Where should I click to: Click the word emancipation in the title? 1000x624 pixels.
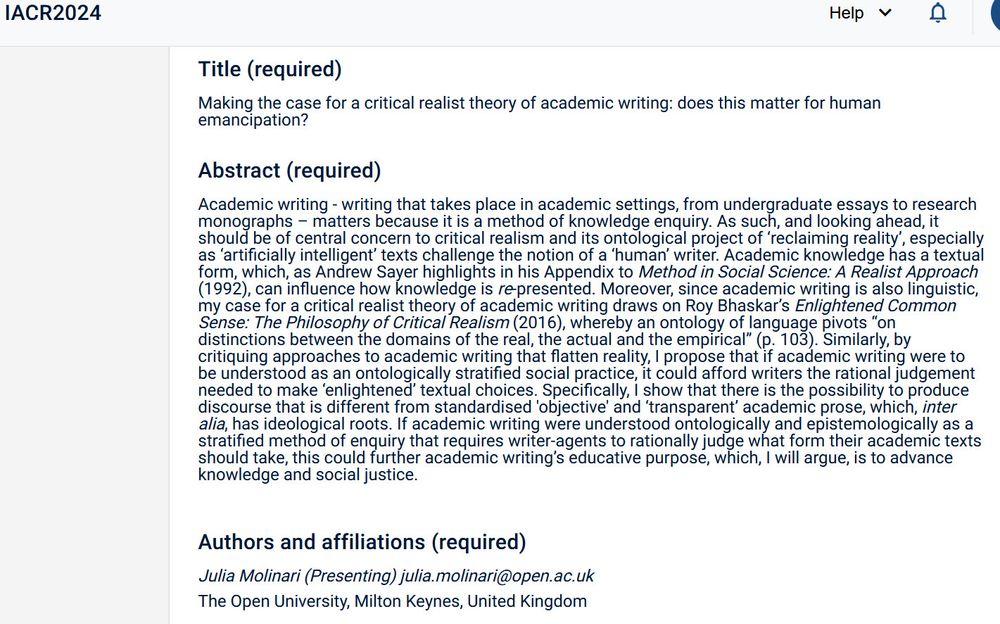(250, 119)
